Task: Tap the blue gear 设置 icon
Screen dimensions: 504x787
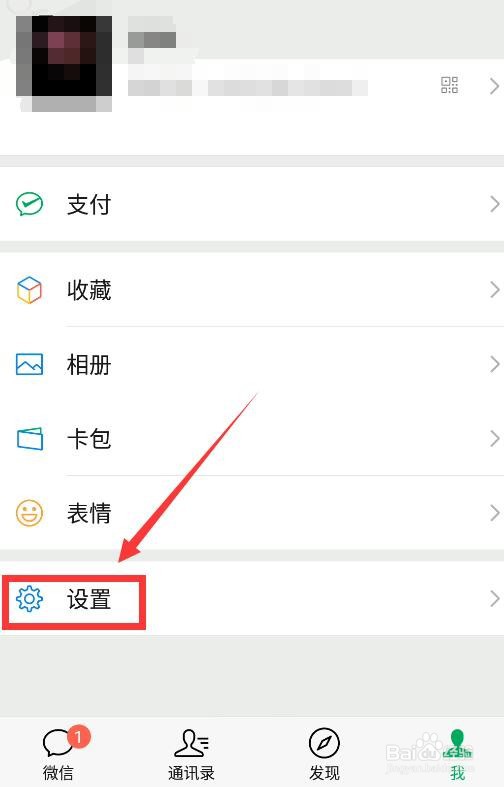Action: 30,598
